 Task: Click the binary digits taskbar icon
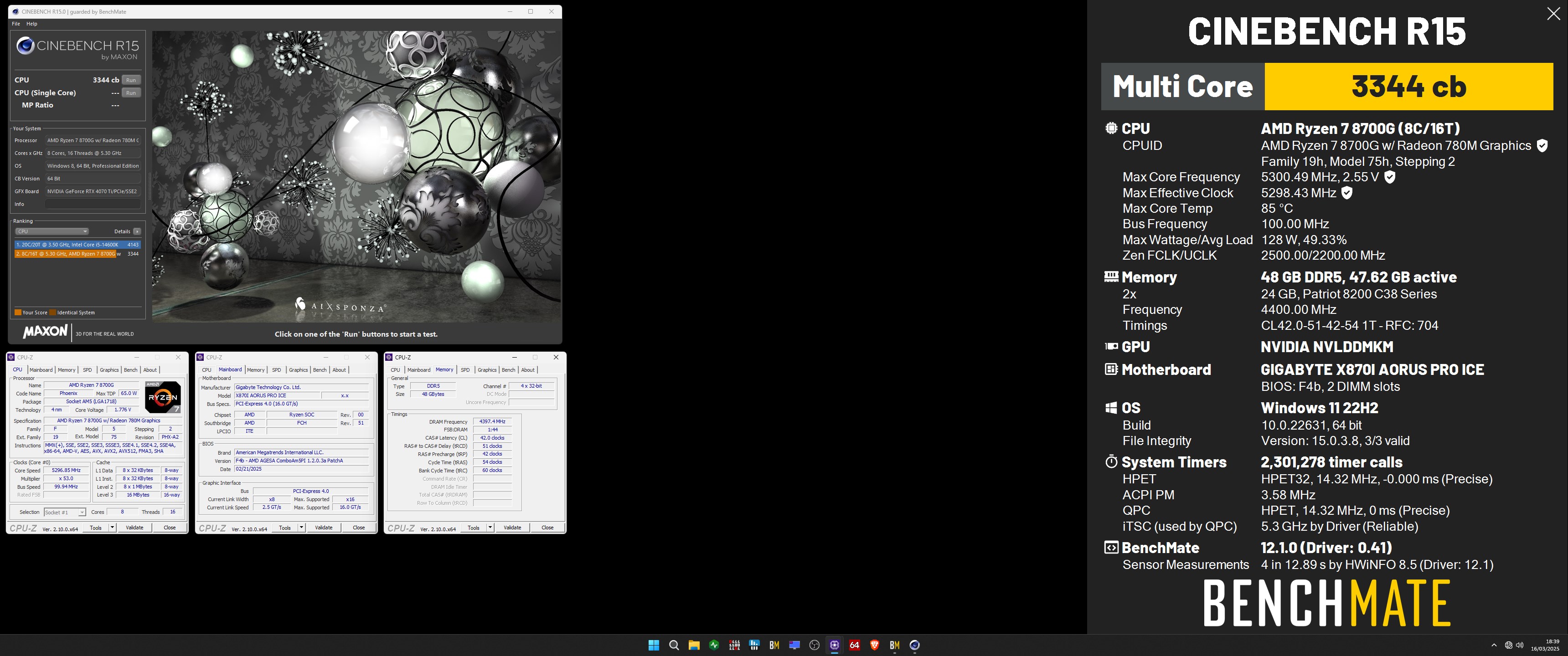pyautogui.click(x=734, y=645)
